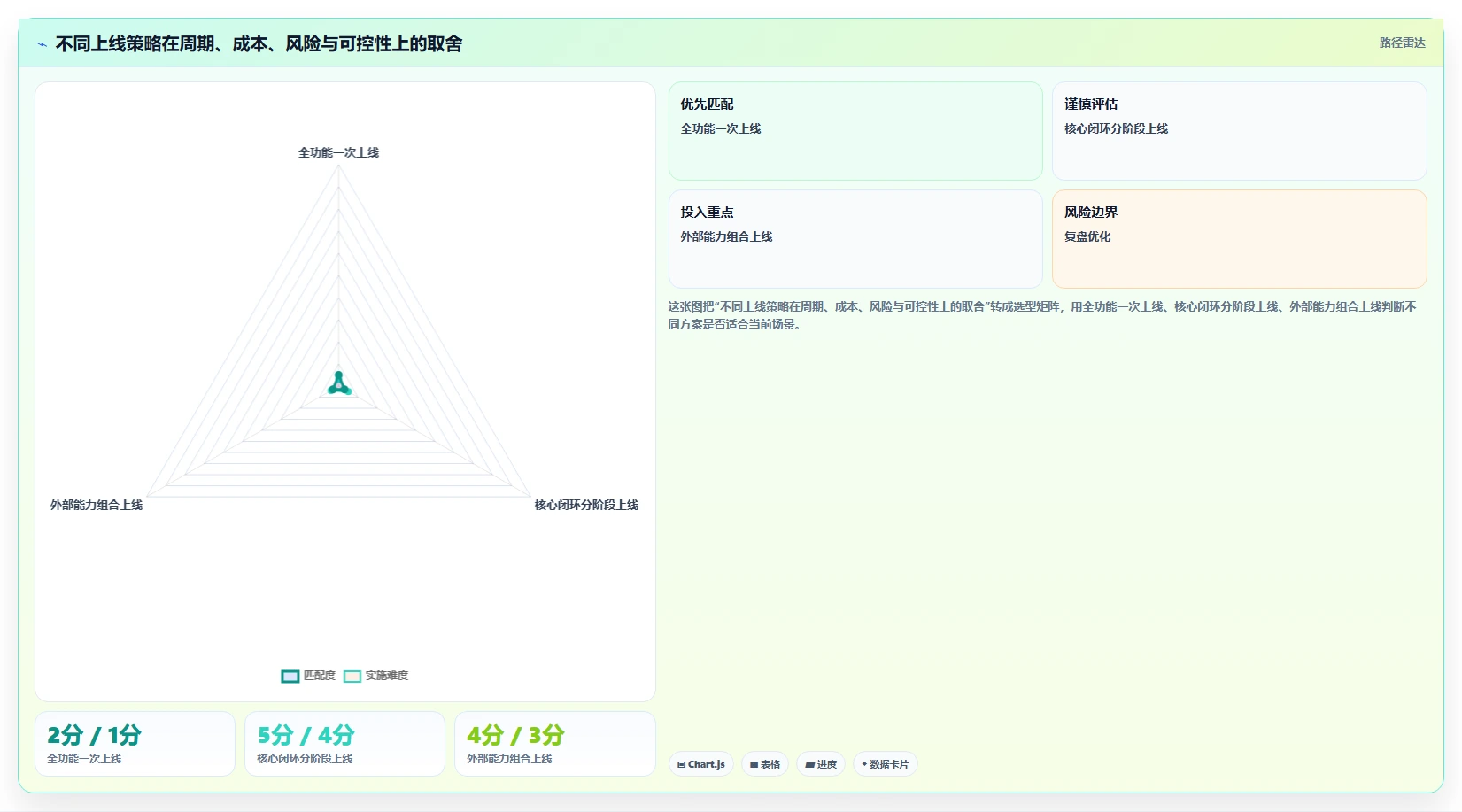Open the 谨慎评估 card
This screenshot has height=812, width=1462.
pyautogui.click(x=1239, y=131)
